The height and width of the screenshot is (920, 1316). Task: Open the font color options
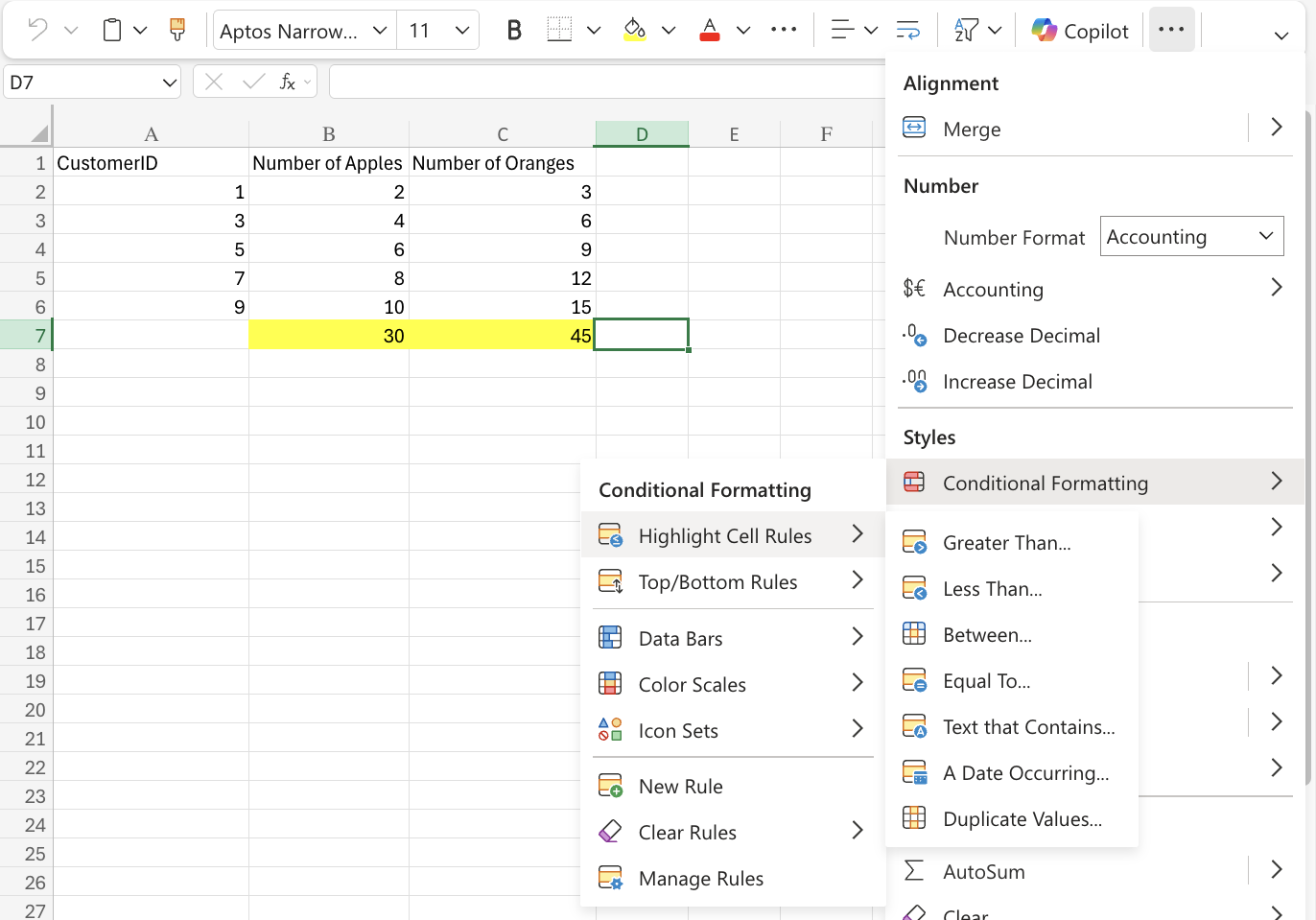coord(710,30)
